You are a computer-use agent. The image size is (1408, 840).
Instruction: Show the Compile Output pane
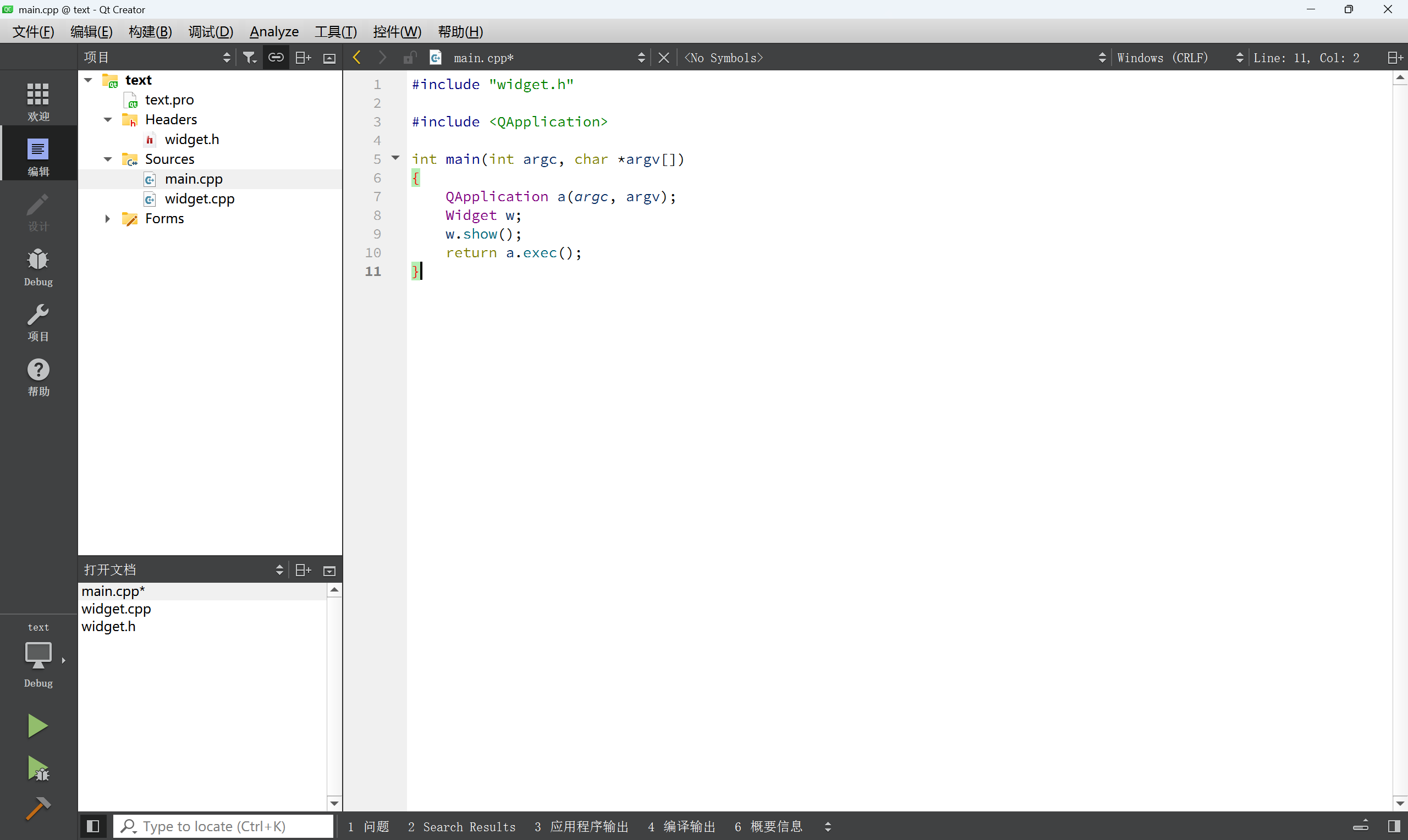click(x=681, y=826)
